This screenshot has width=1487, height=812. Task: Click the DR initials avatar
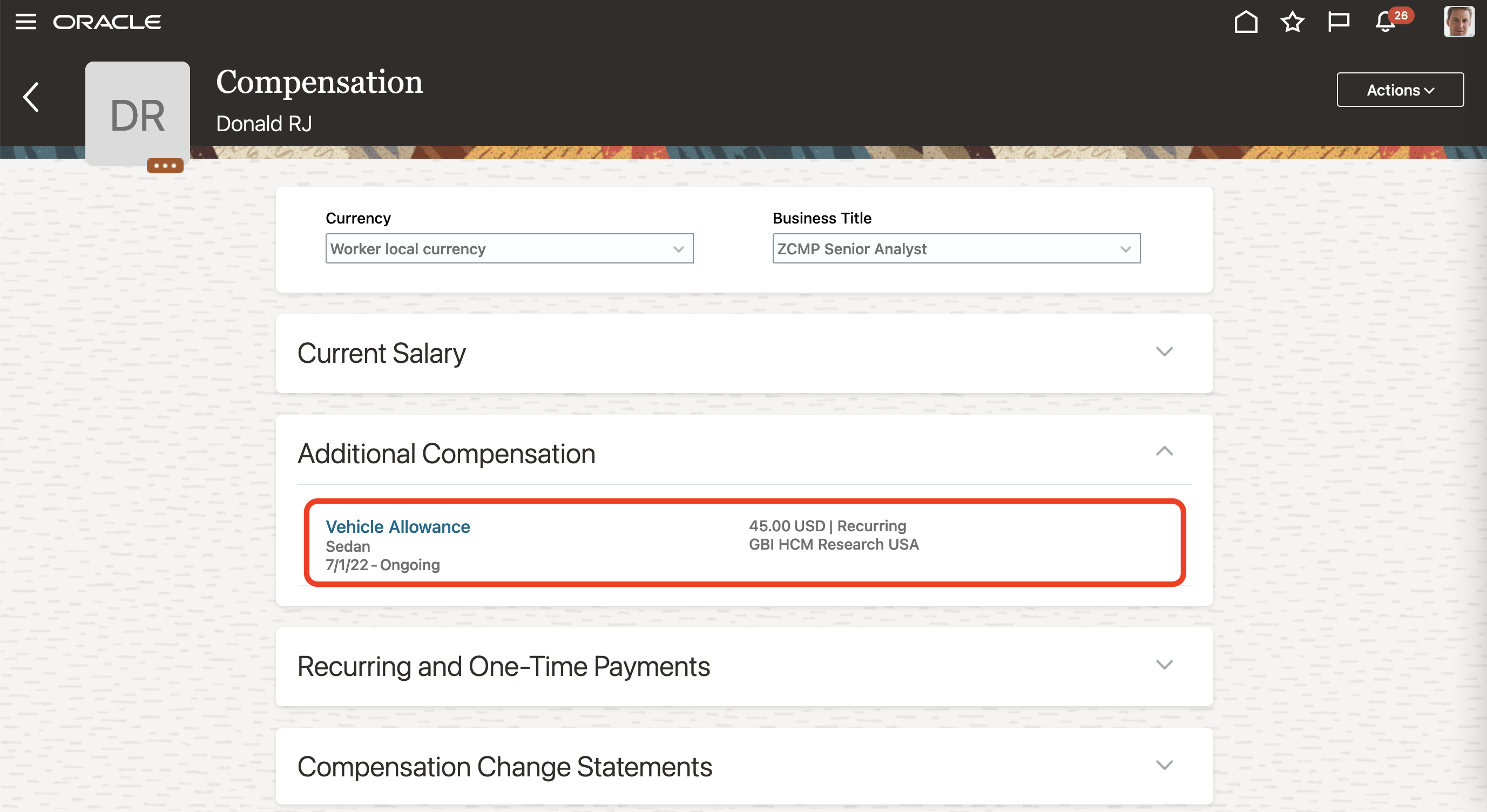[137, 113]
